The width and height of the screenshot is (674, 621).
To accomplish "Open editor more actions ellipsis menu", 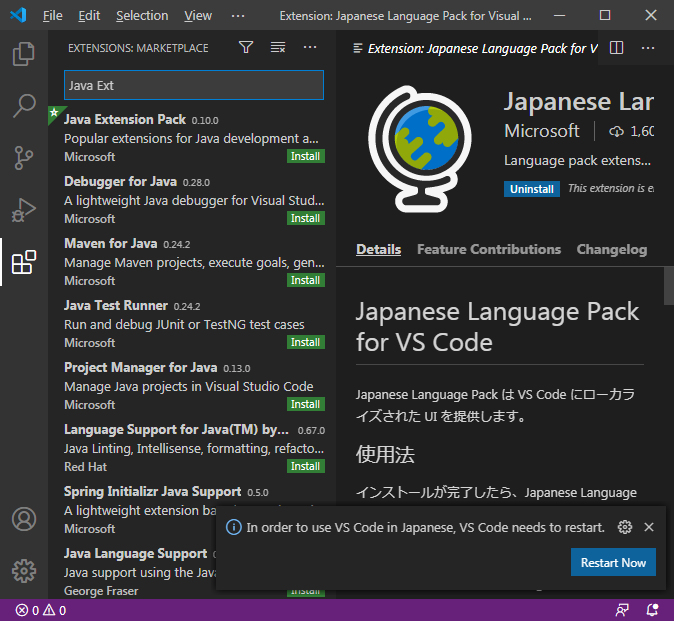I will [x=649, y=47].
